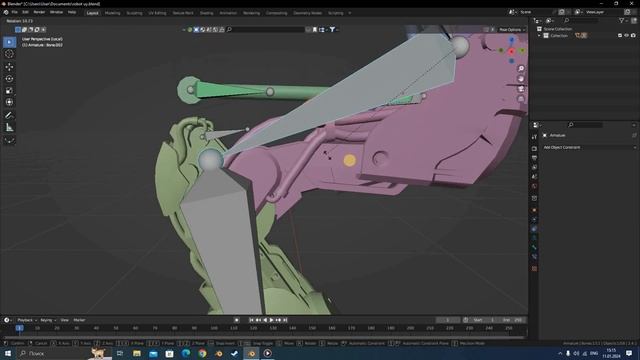Open the Object properties tab icon
Screen dimensions: 640x360
pos(534,210)
